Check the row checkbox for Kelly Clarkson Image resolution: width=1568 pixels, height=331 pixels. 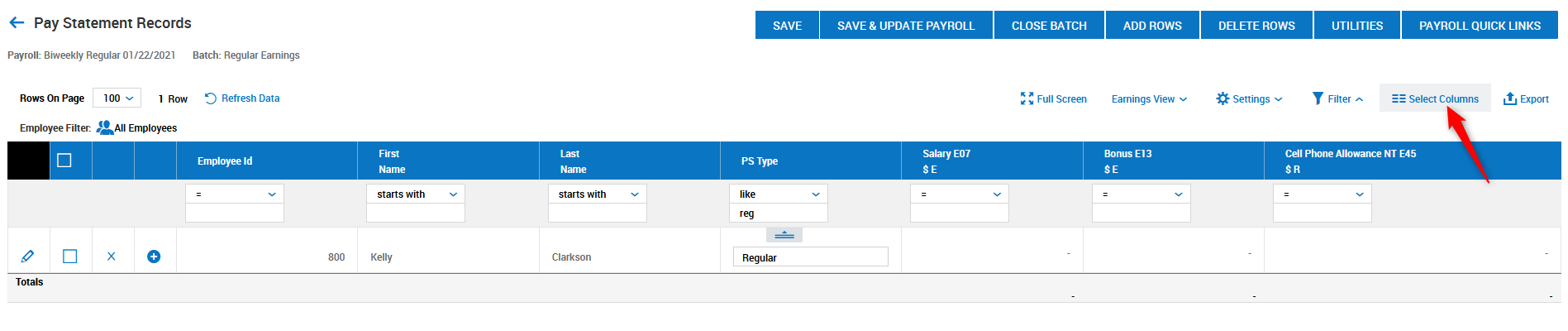click(70, 257)
